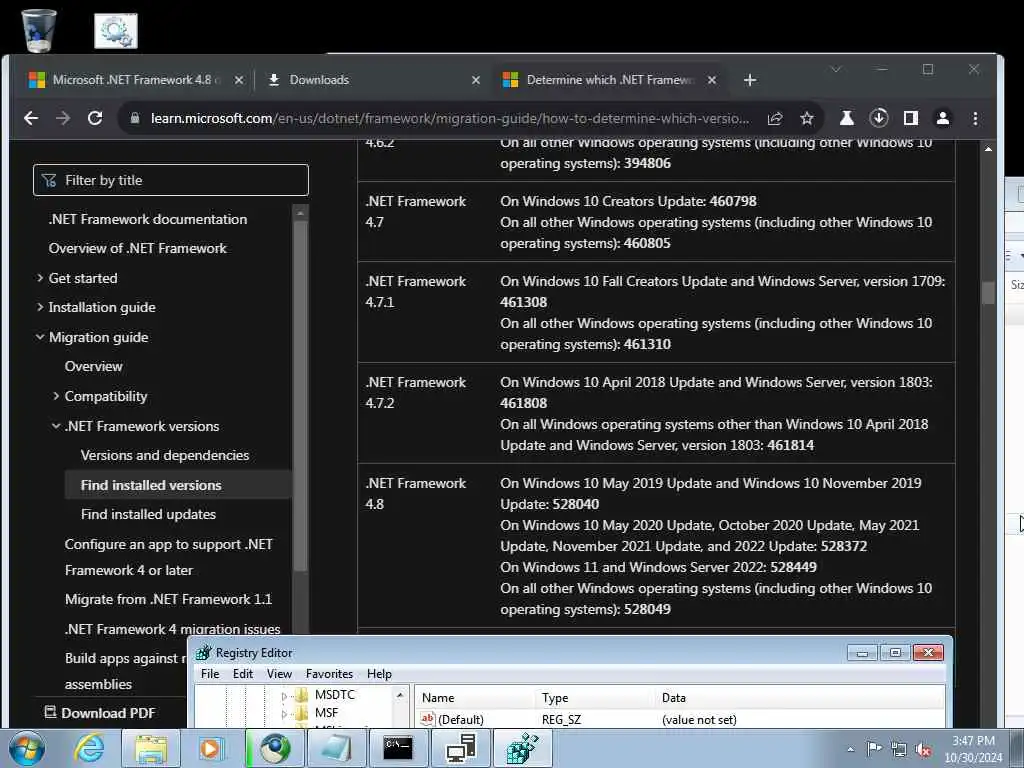Open the Action Center flag tray icon

point(874,749)
